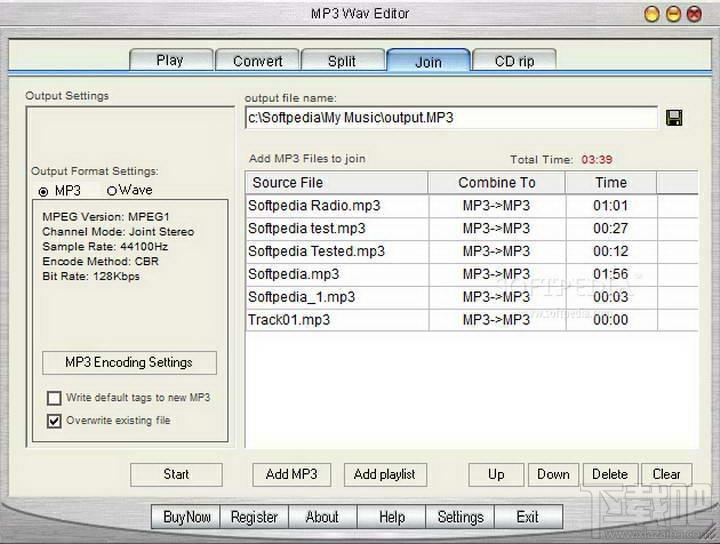Go to the Split tab
The image size is (720, 544).
[x=342, y=61]
